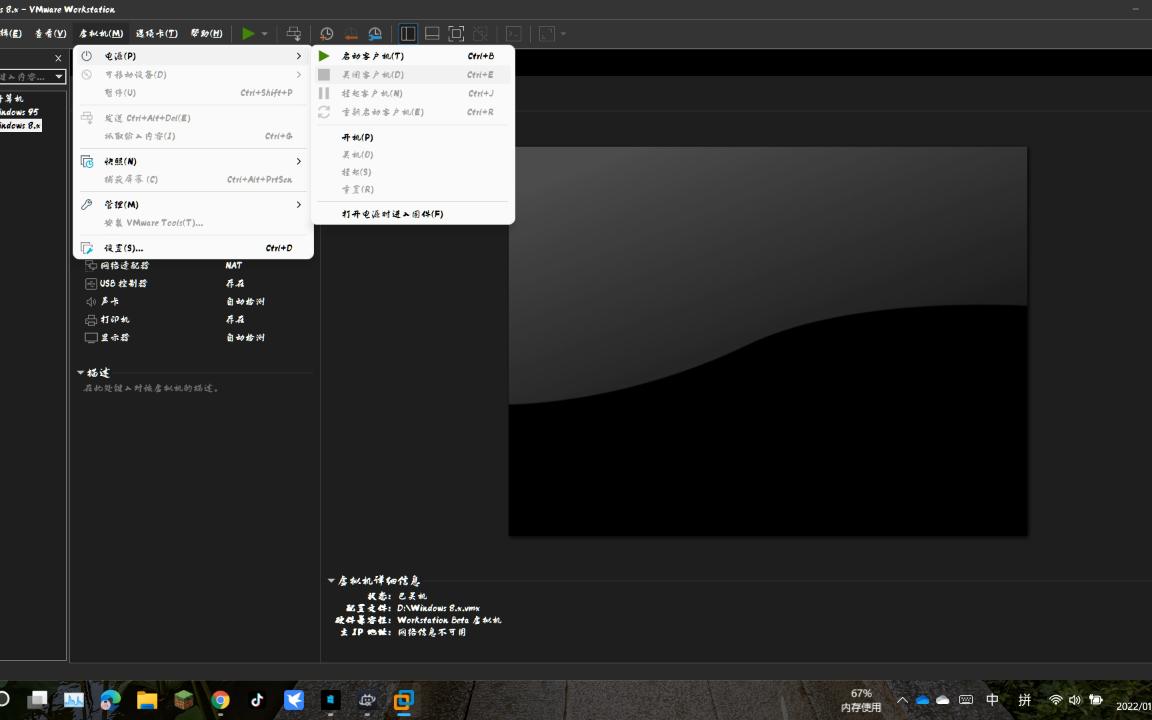Toggle the library panel visibility
1152x720 pixels.
tap(408, 33)
